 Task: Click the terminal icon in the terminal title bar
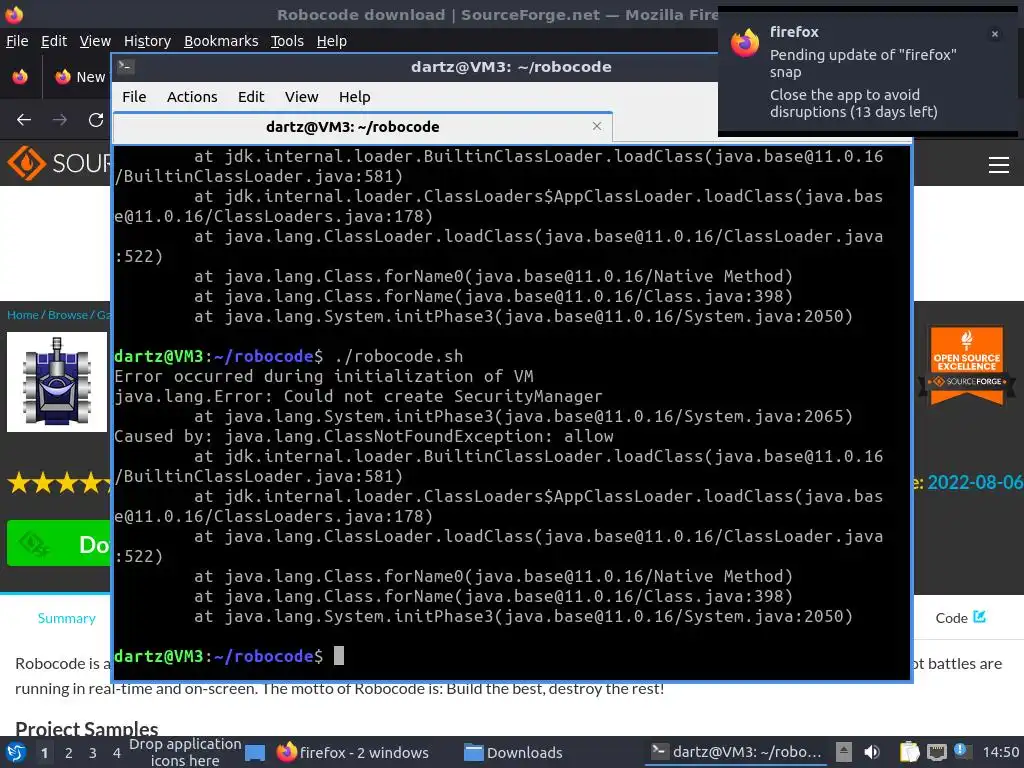(126, 67)
